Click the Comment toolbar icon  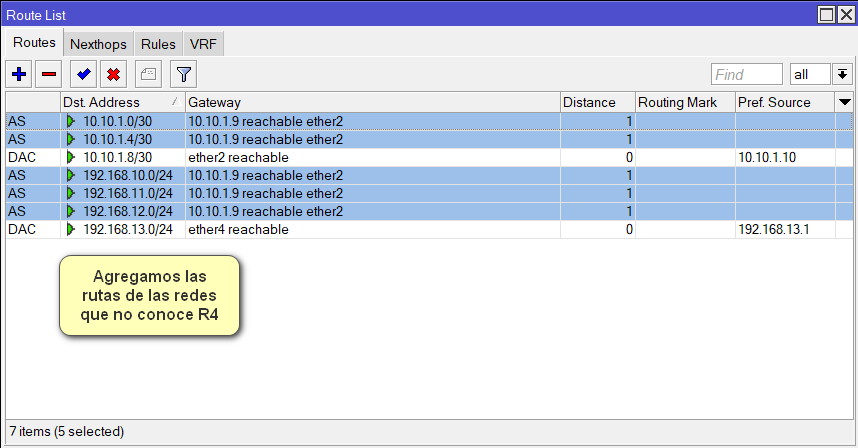coord(147,74)
